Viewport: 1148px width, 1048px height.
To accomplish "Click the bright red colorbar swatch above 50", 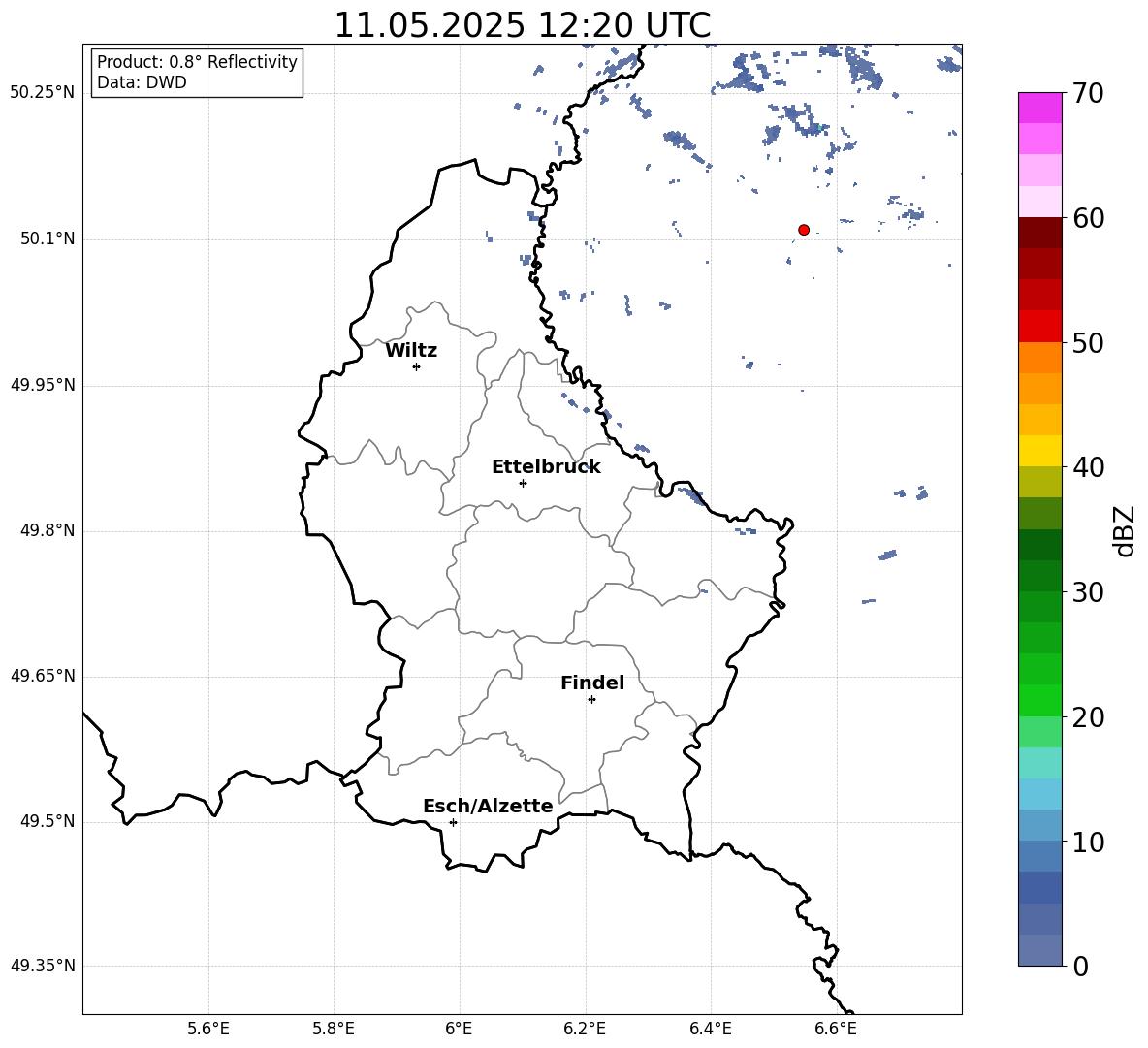I will pyautogui.click(x=1039, y=327).
